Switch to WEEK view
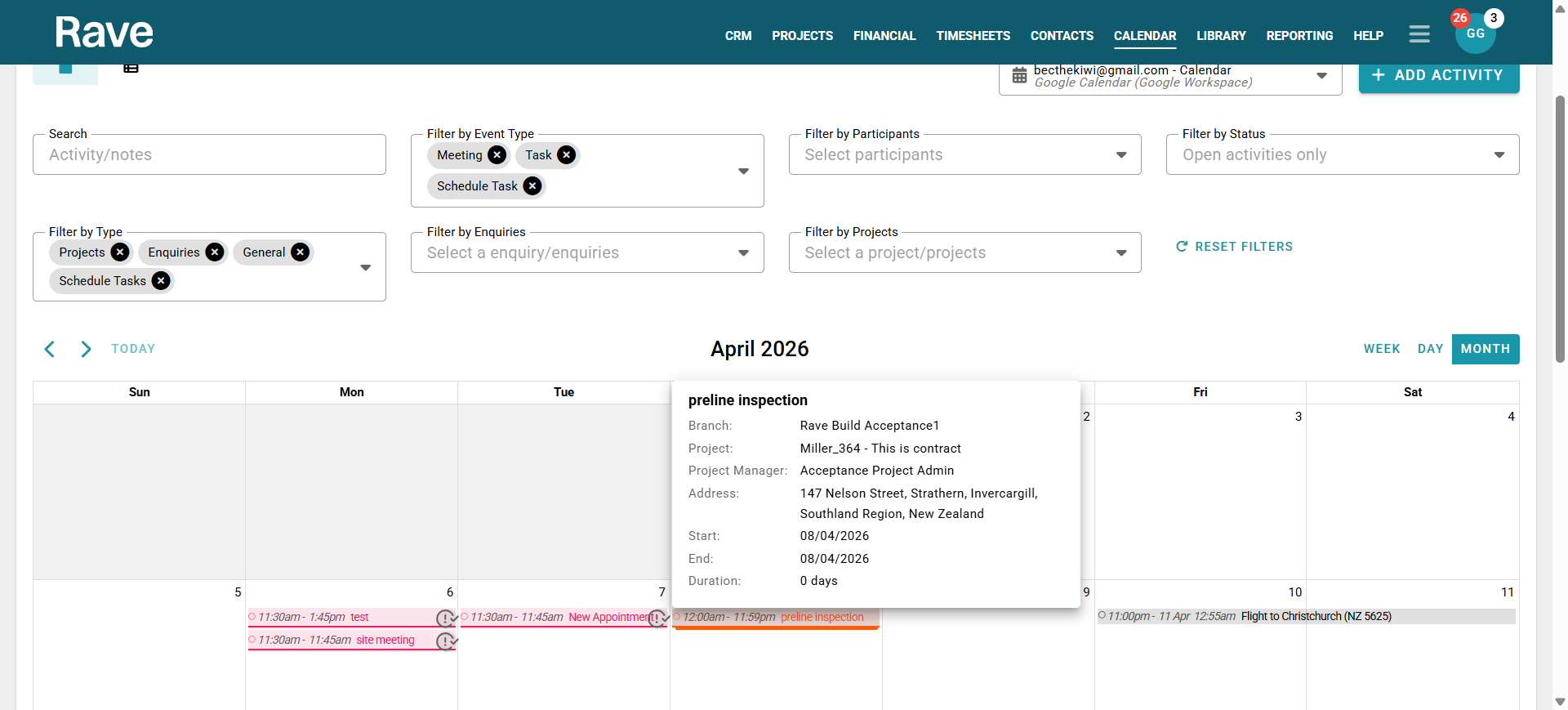Screen dimensions: 1568x710 [x=1382, y=349]
